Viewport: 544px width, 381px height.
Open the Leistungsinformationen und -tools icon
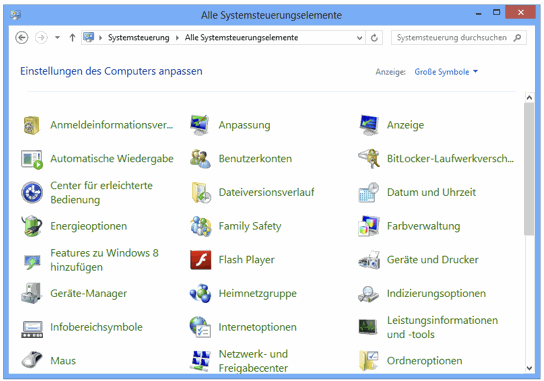(x=368, y=327)
